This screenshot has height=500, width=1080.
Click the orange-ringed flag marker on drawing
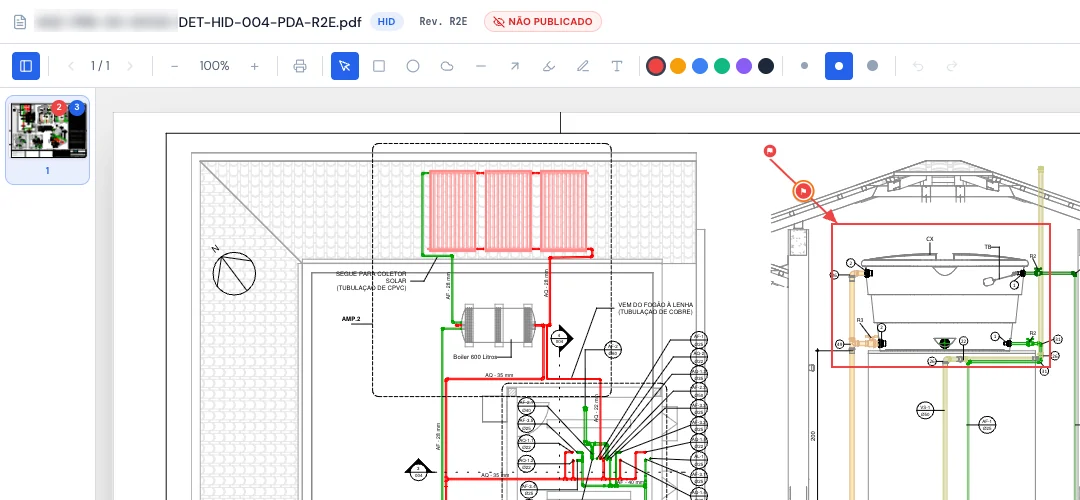coord(803,191)
